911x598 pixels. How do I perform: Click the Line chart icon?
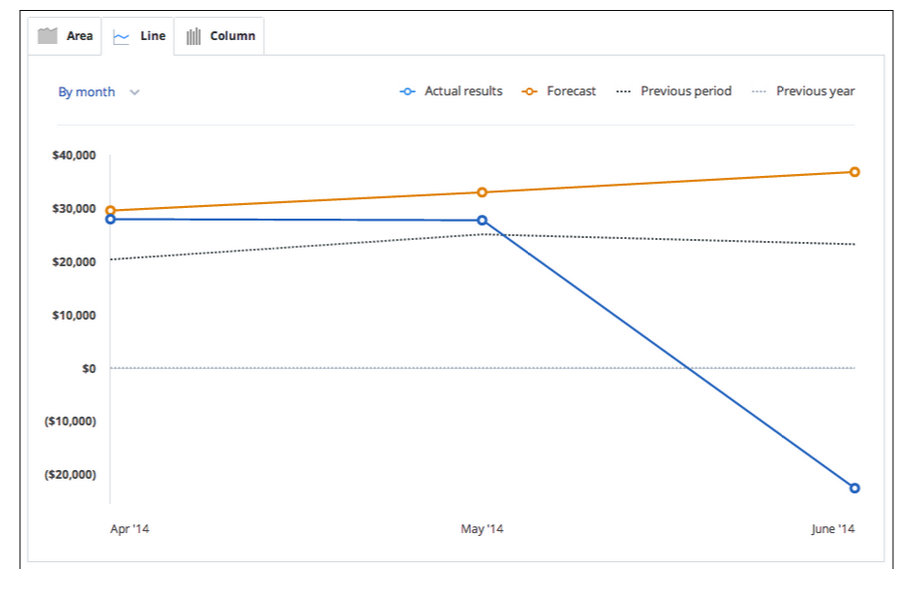coord(121,38)
